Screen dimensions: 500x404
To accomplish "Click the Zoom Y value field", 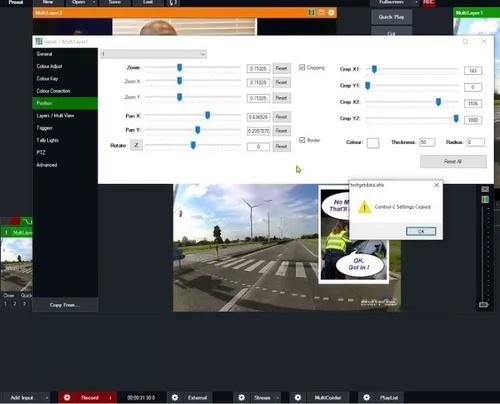I will click(258, 98).
